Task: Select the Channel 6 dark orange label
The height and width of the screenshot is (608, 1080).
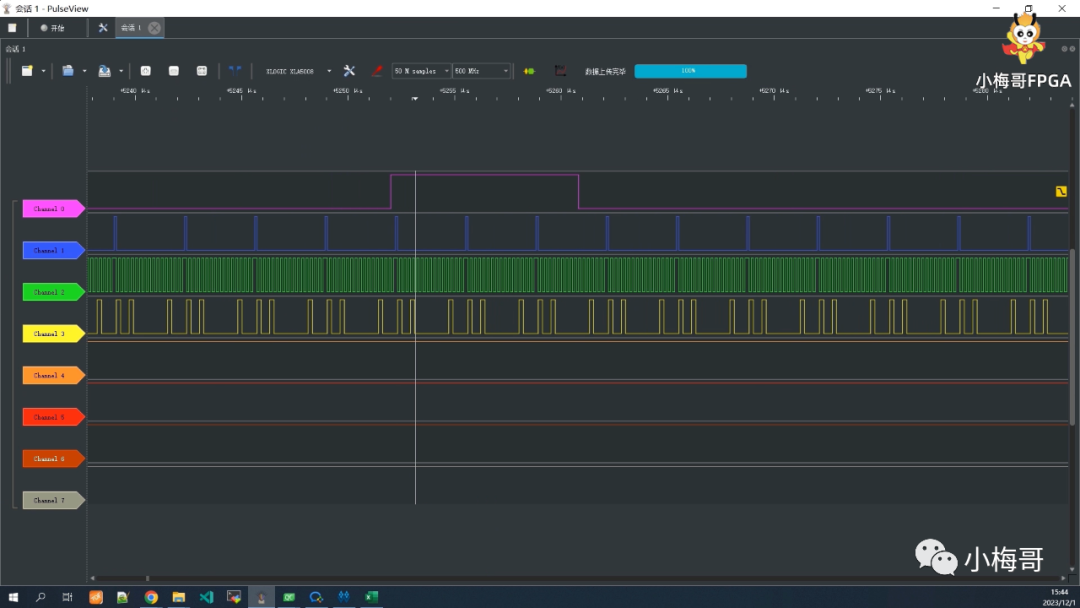Action: click(53, 459)
